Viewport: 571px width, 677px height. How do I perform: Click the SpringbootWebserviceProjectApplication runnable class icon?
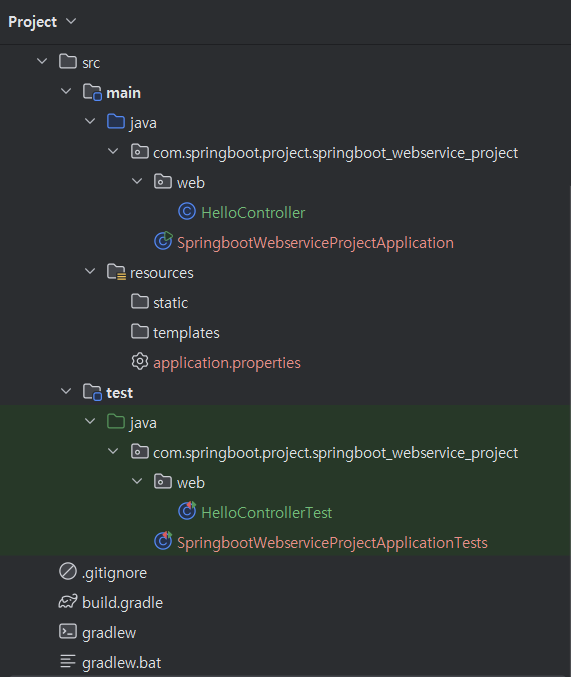(163, 241)
